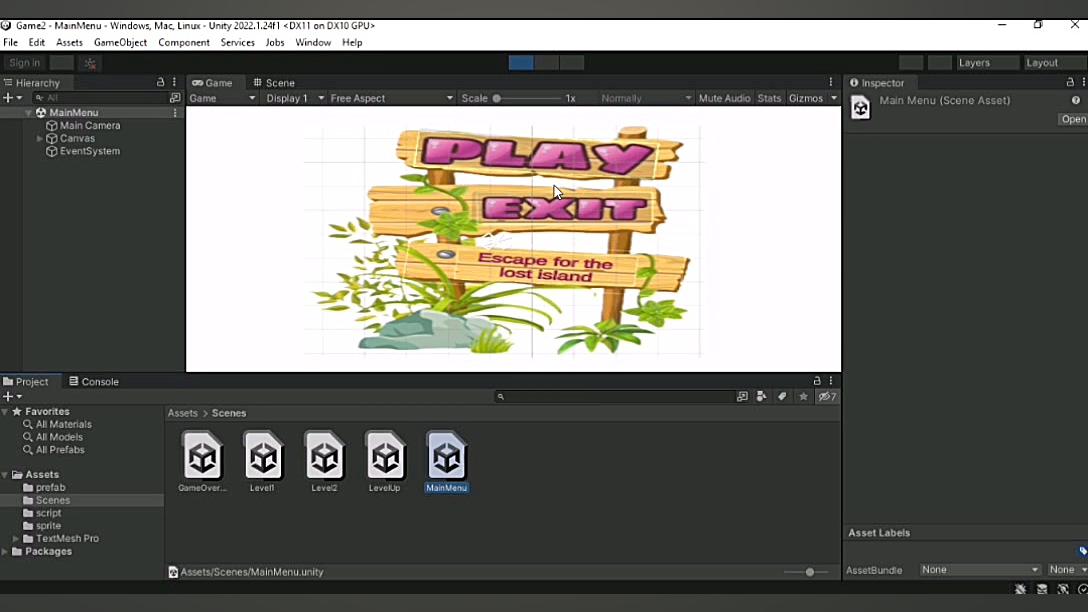Click the Inspector help icon
This screenshot has width=1088, height=612.
click(1076, 101)
